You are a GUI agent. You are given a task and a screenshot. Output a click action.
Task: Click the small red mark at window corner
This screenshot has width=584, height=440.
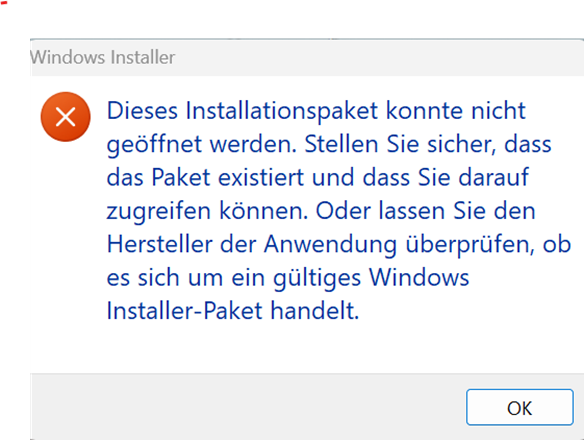coord(4,3)
